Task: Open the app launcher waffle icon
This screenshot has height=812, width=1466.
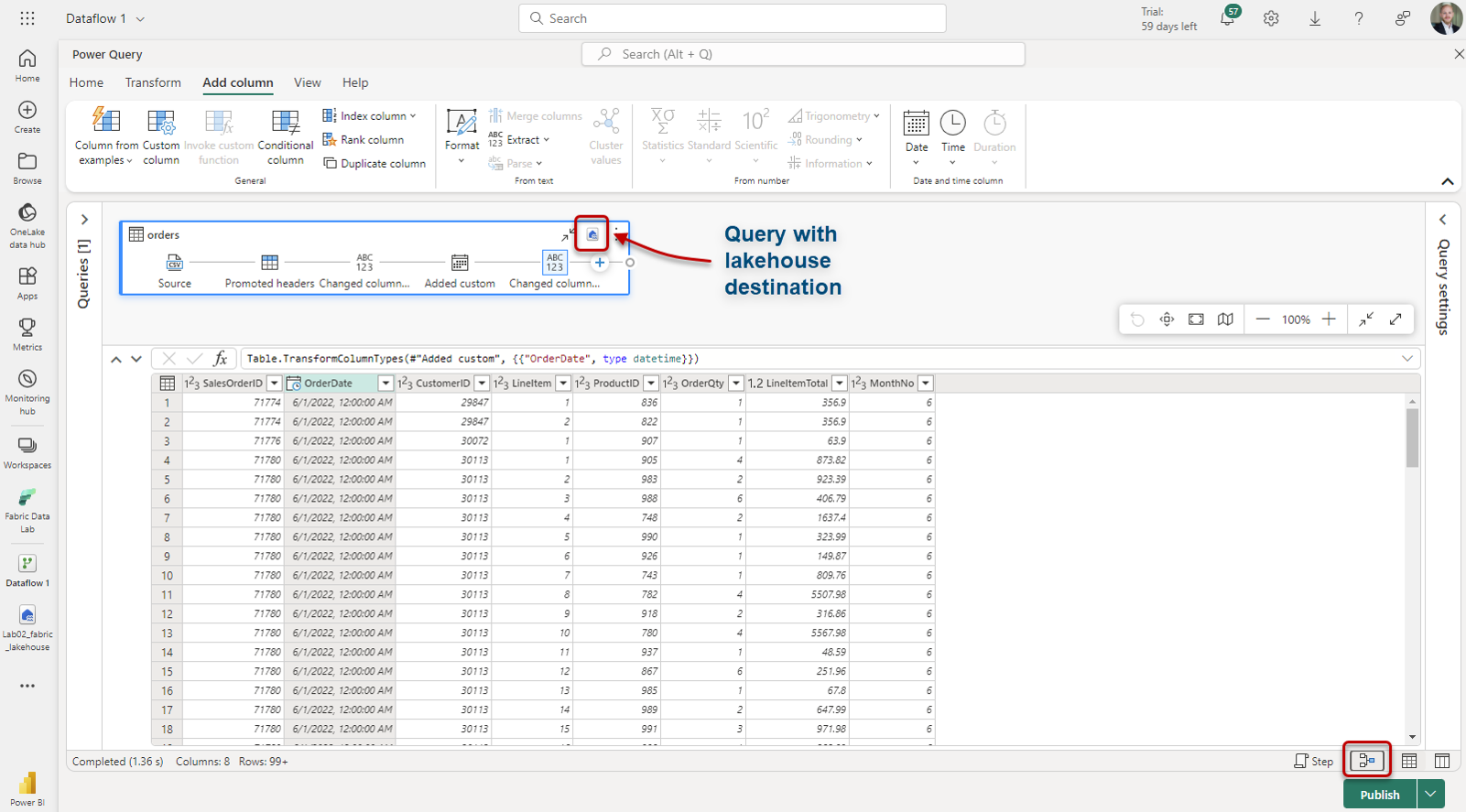Action: (27, 18)
